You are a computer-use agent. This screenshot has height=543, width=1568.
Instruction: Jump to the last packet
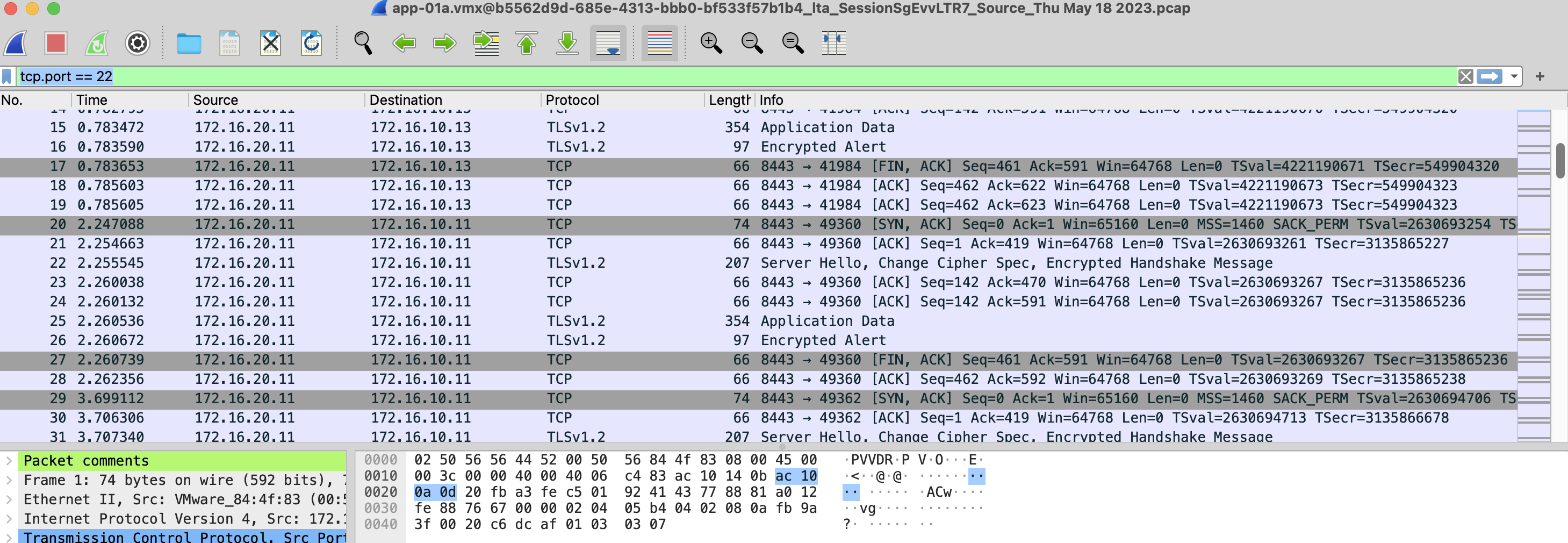tap(567, 43)
